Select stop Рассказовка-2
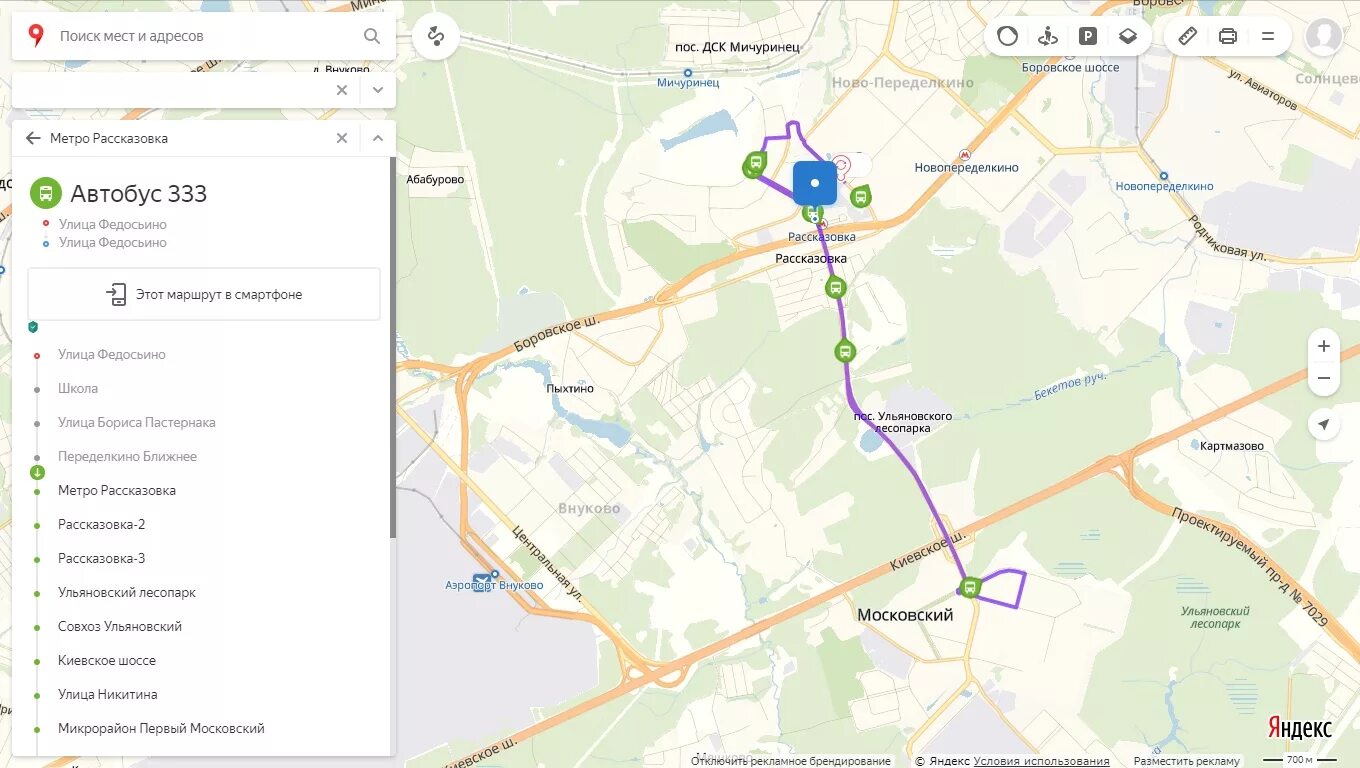The image size is (1360, 768). pos(102,524)
